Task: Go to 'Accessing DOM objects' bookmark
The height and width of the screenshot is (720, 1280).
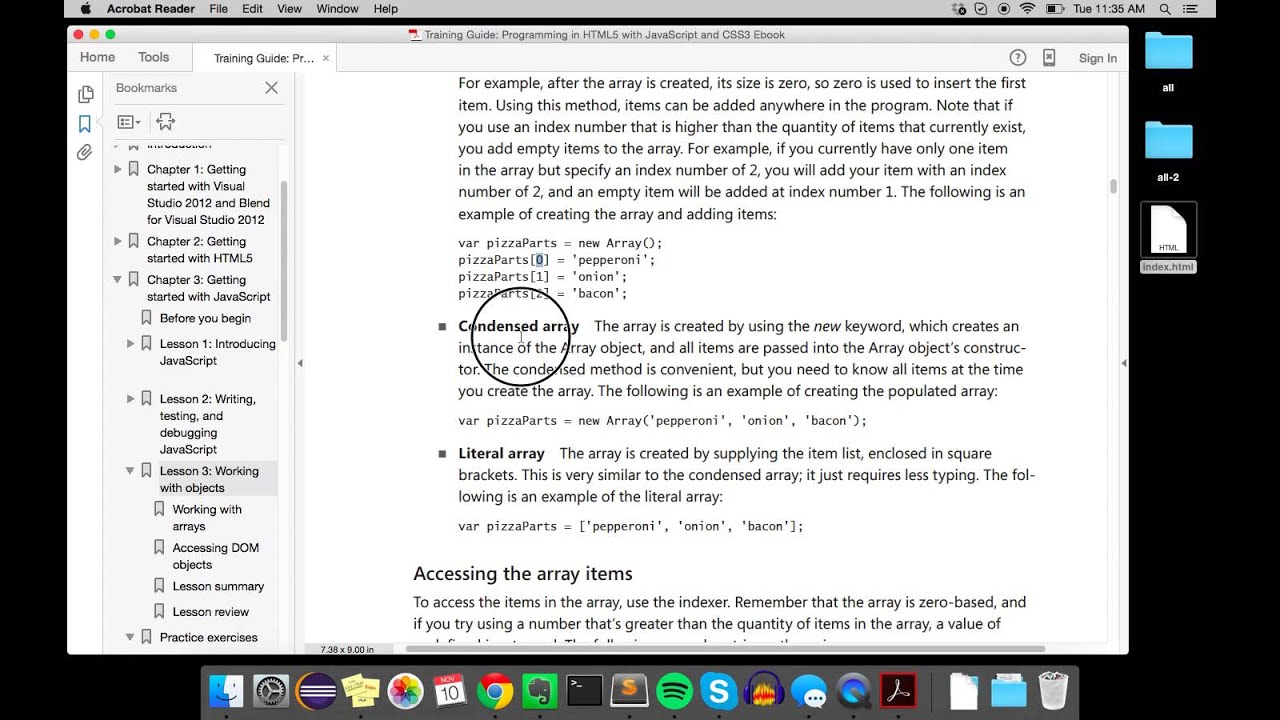Action: (x=215, y=556)
